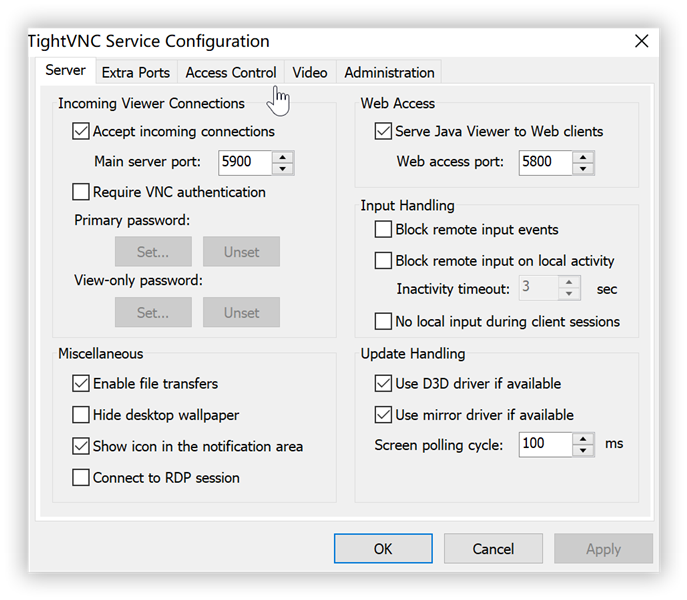Click the Apply button

click(603, 548)
